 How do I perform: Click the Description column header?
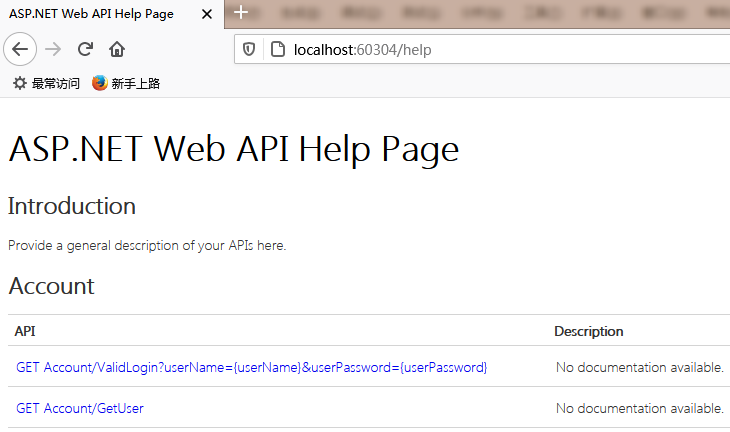tap(589, 331)
